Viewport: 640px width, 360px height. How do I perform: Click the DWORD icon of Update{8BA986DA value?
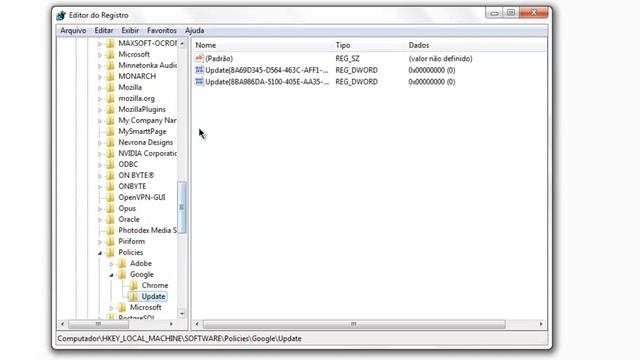point(199,82)
